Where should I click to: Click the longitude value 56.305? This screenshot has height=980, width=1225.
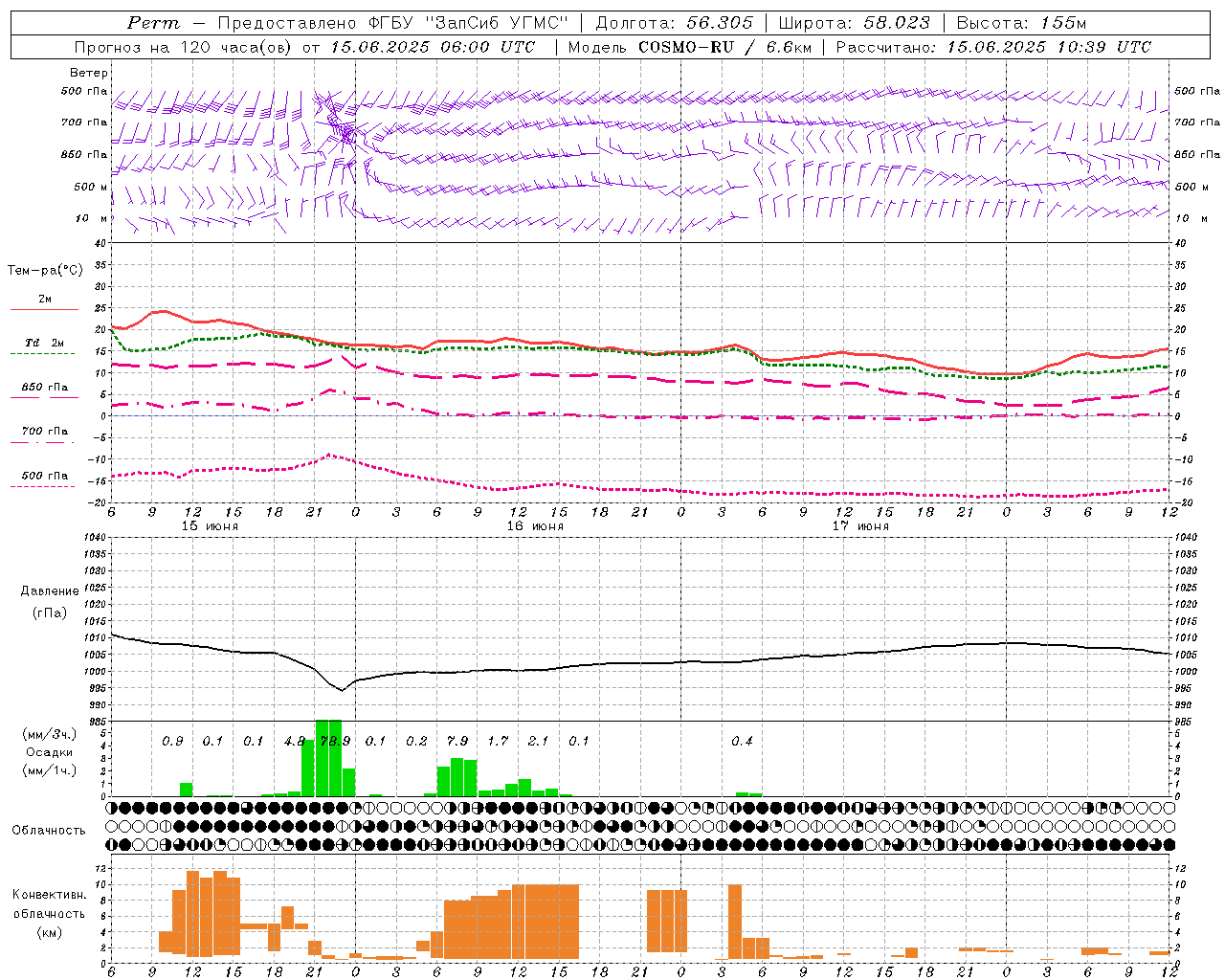pyautogui.click(x=721, y=23)
